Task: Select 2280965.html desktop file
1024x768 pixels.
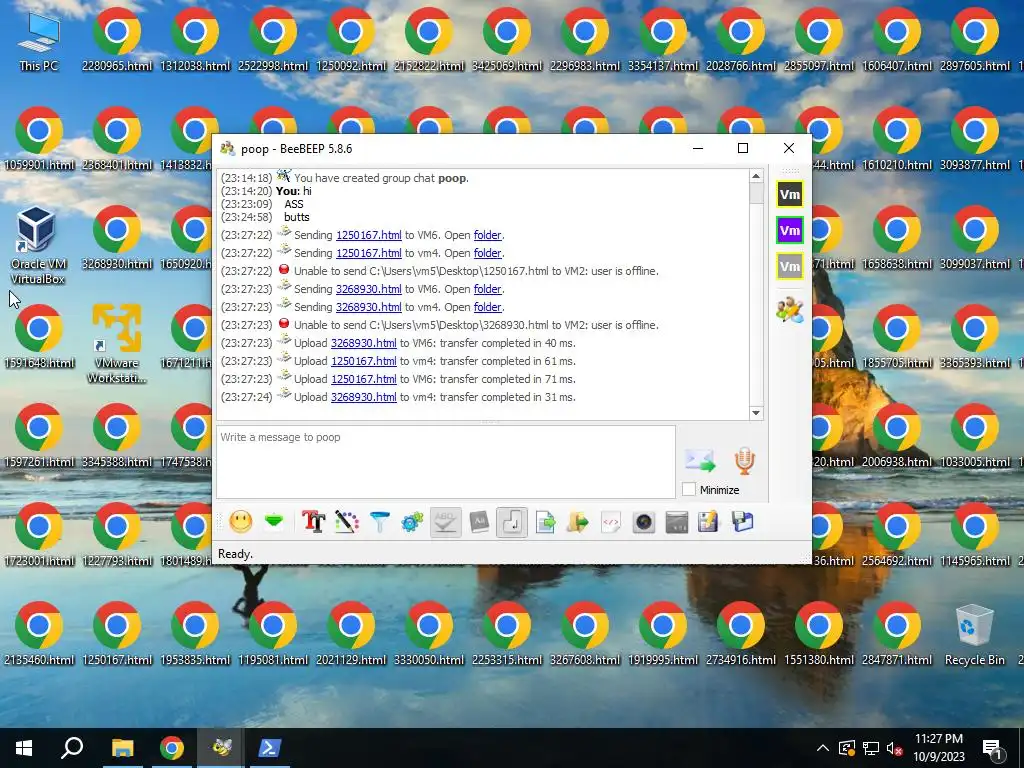Action: pyautogui.click(x=117, y=40)
